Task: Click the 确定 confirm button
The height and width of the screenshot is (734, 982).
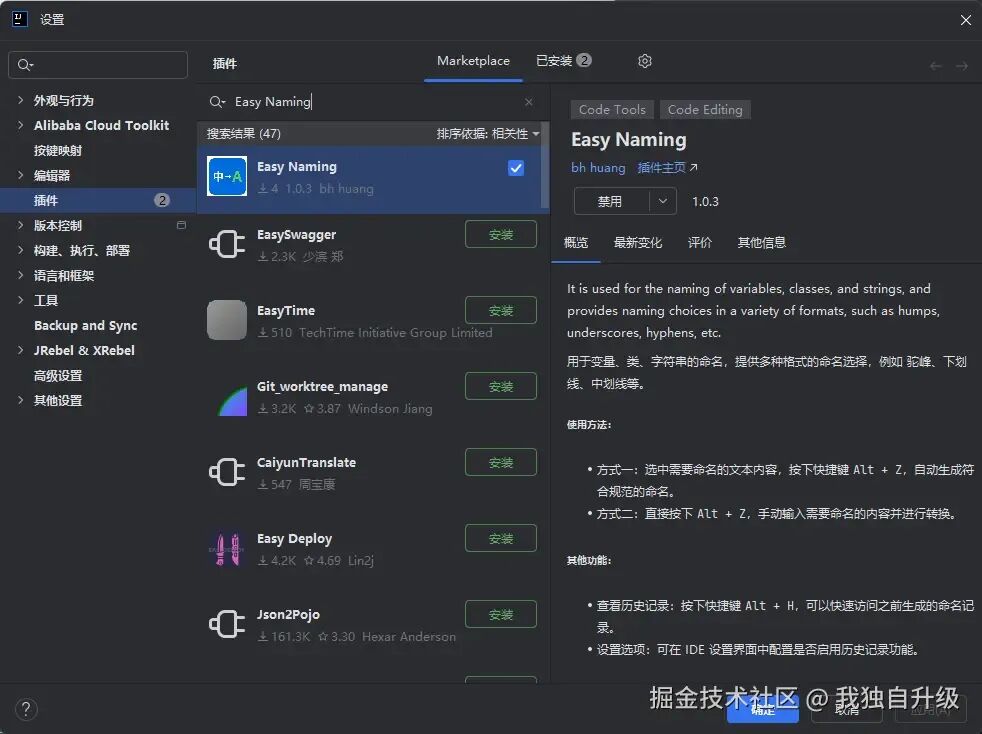Action: tap(763, 710)
